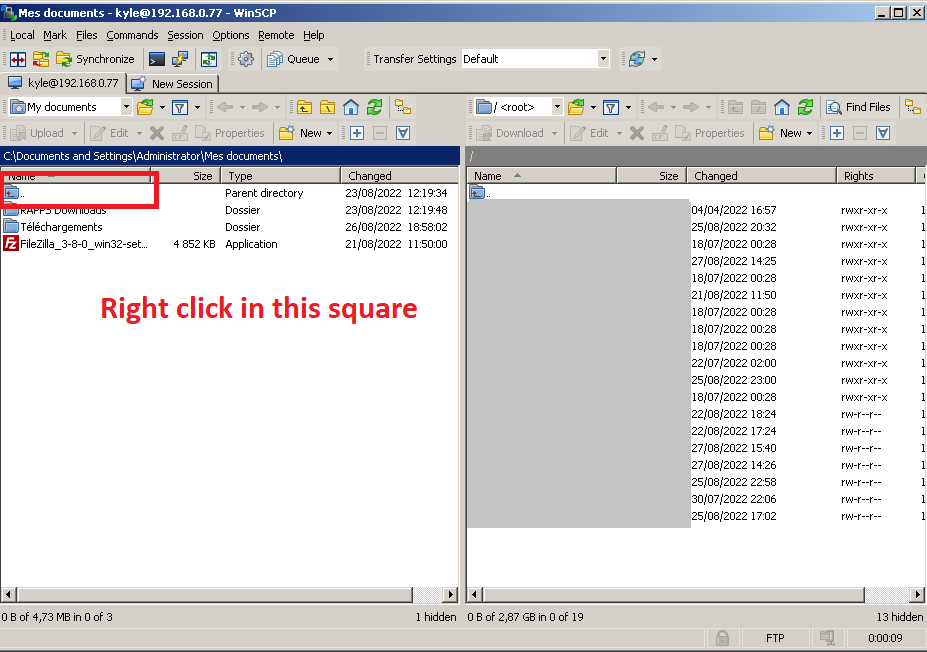Go to local home directory icon

(x=350, y=107)
